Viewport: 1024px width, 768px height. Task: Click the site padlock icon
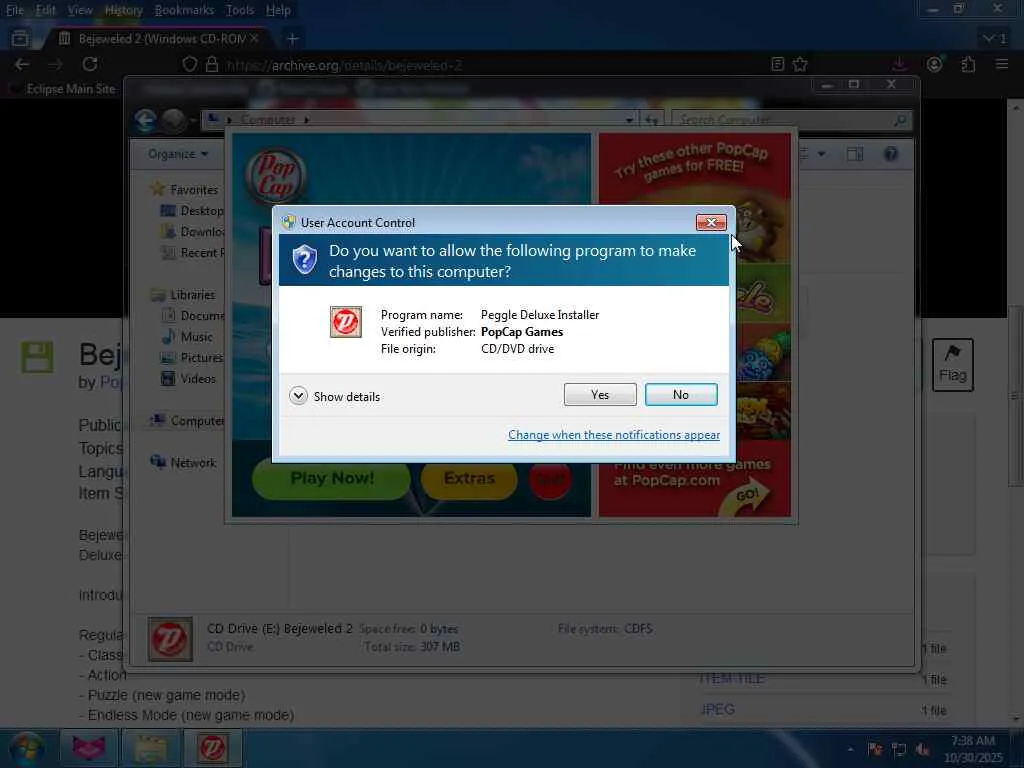pyautogui.click(x=212, y=65)
